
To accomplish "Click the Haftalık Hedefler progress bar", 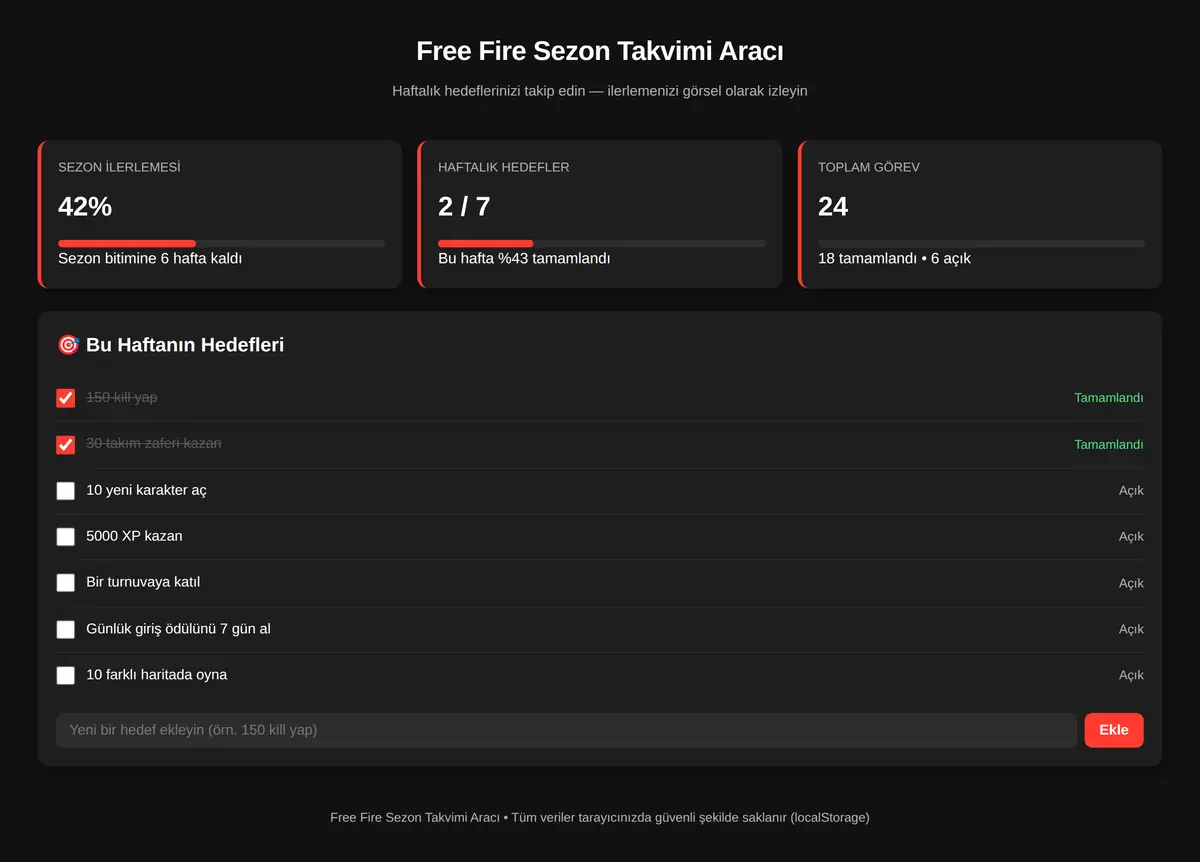I will pos(602,243).
